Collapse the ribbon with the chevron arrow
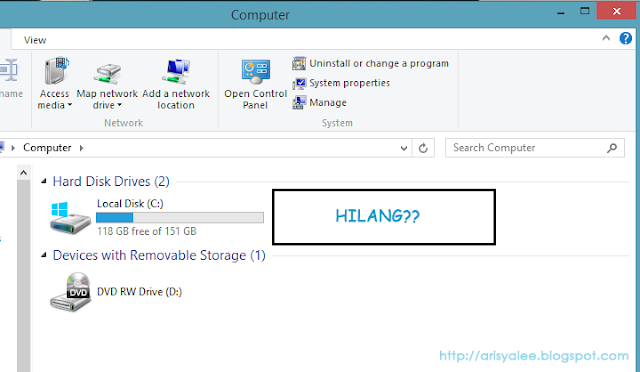The width and height of the screenshot is (640, 372). point(606,38)
